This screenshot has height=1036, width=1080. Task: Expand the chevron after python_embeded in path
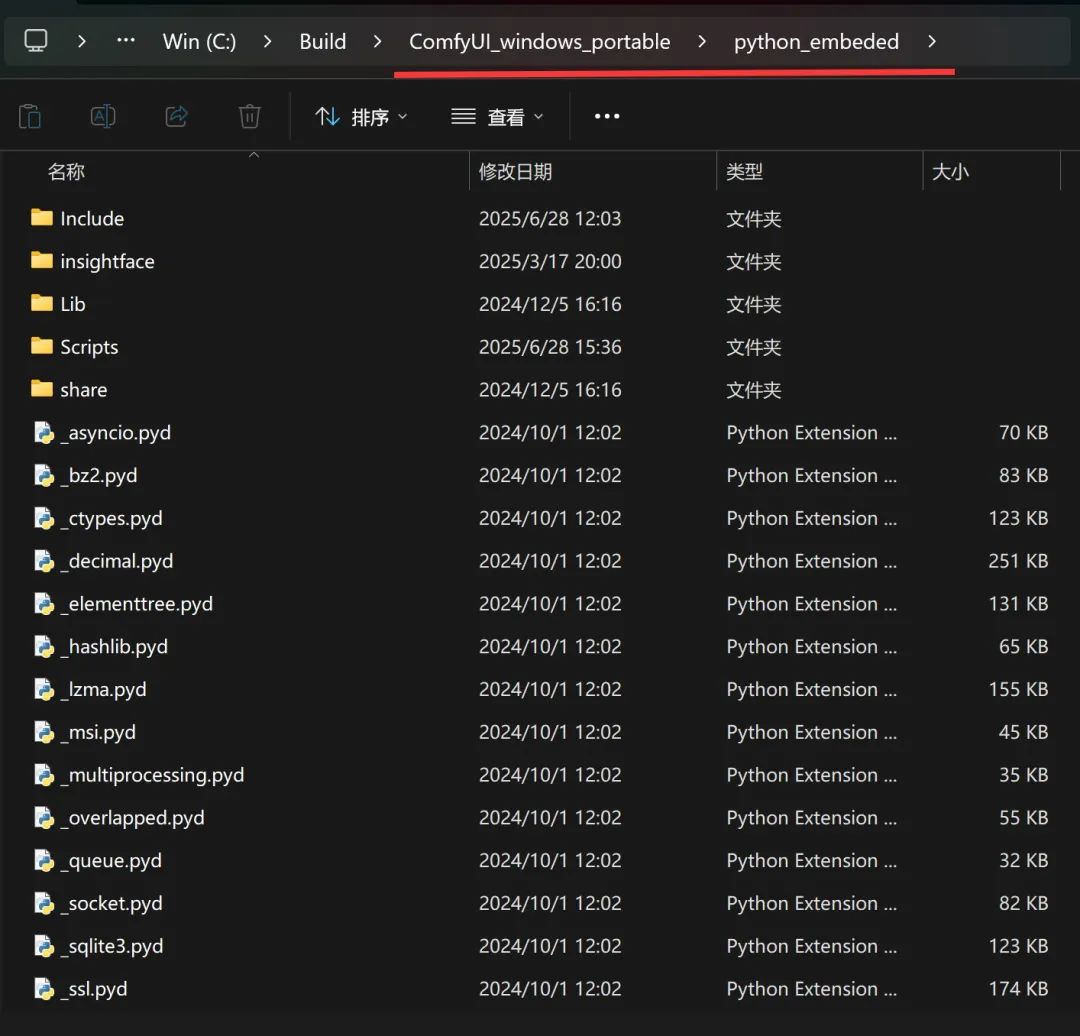[932, 41]
